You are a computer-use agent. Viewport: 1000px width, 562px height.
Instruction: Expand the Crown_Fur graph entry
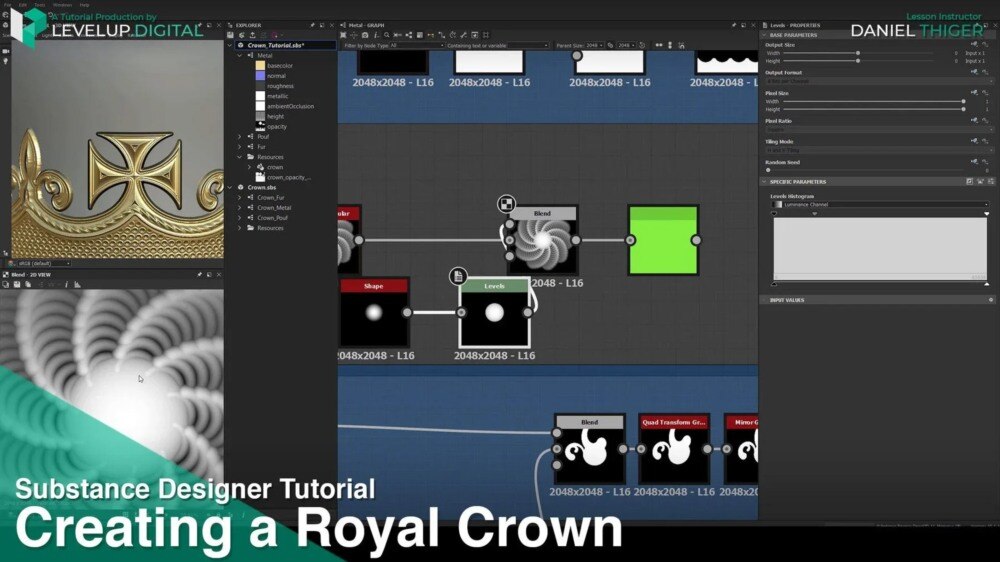point(240,197)
